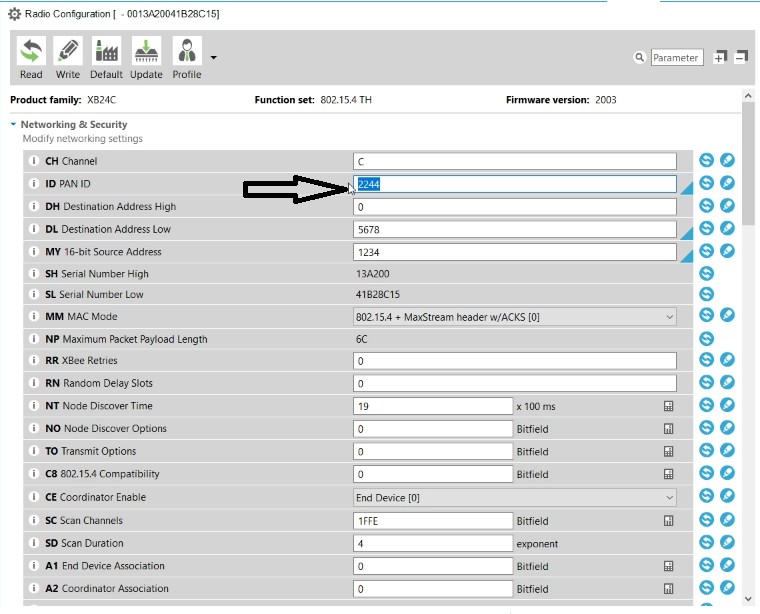Show info for MM MAC Mode
760x614 pixels.
click(33, 316)
